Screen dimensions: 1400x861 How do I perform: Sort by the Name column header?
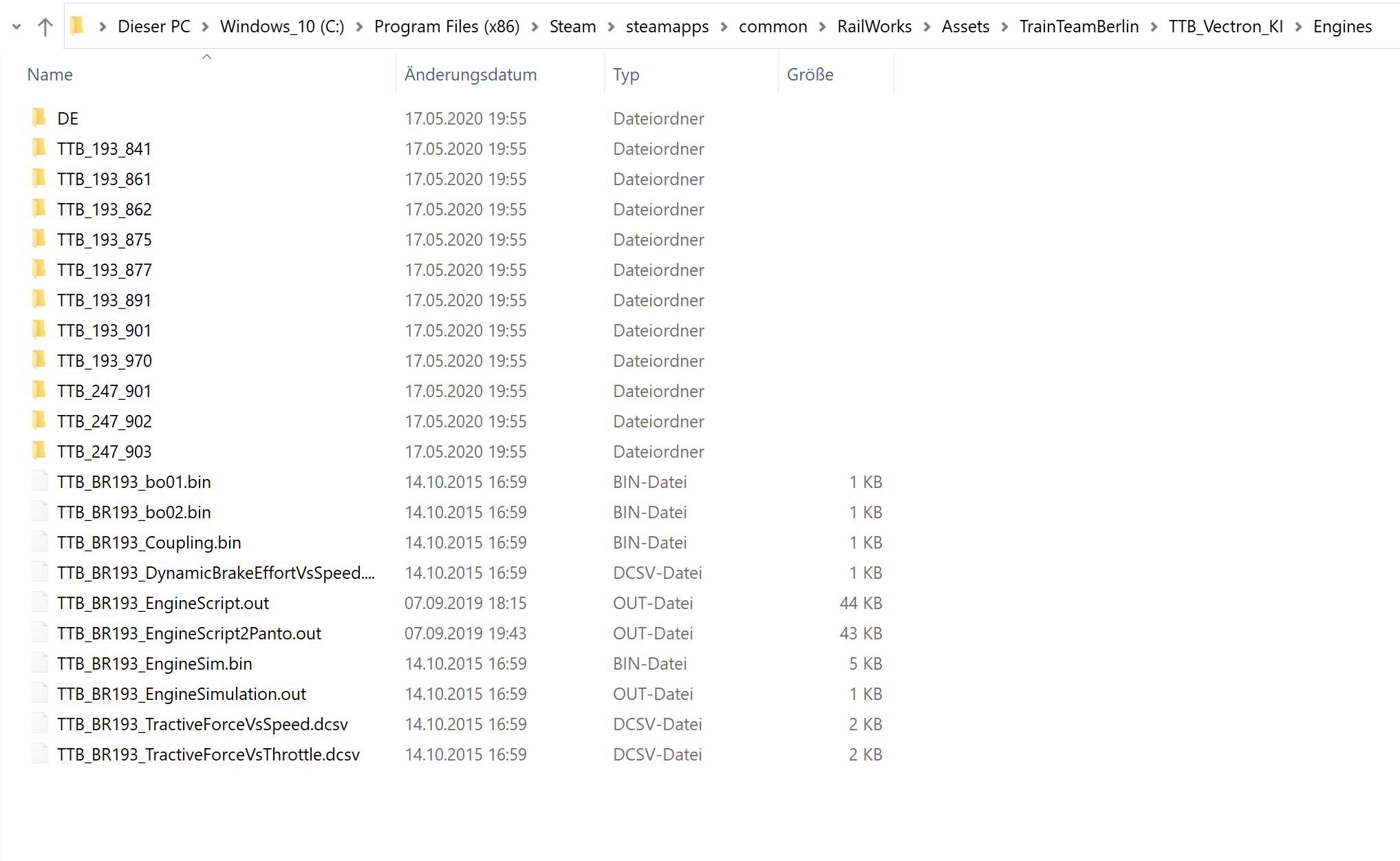coord(50,74)
